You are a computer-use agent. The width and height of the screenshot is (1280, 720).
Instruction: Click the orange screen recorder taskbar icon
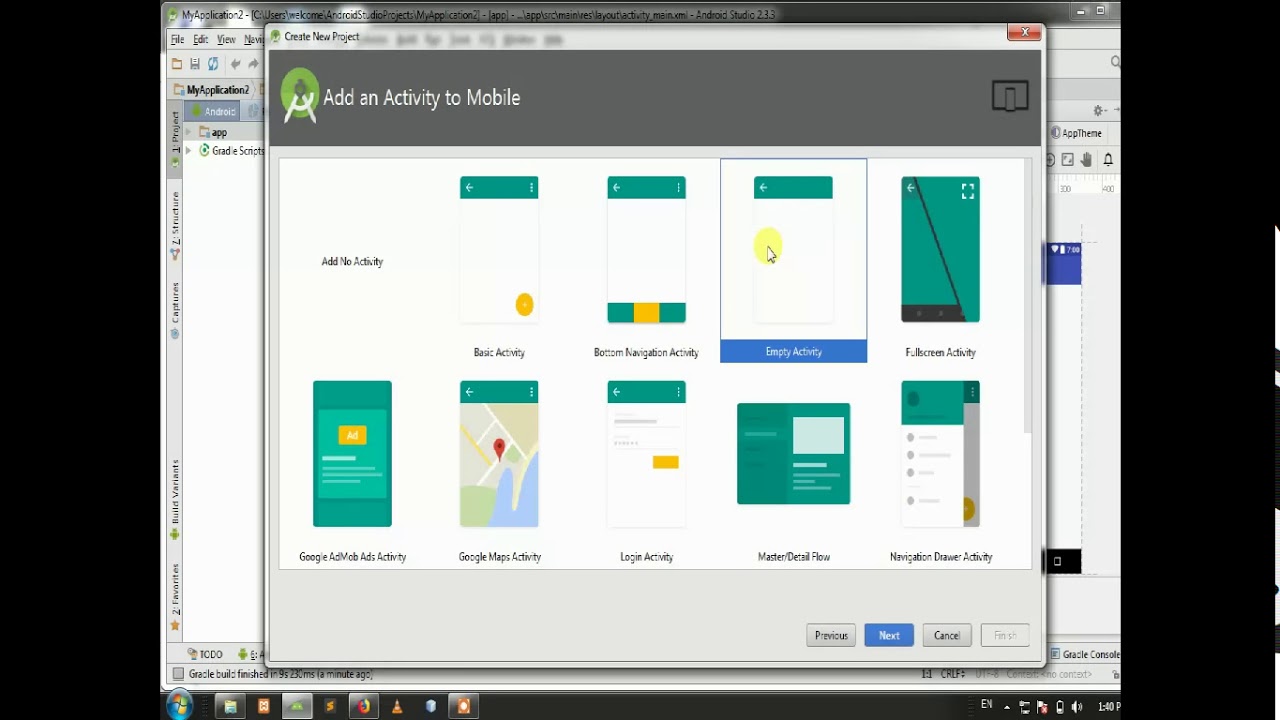[463, 706]
